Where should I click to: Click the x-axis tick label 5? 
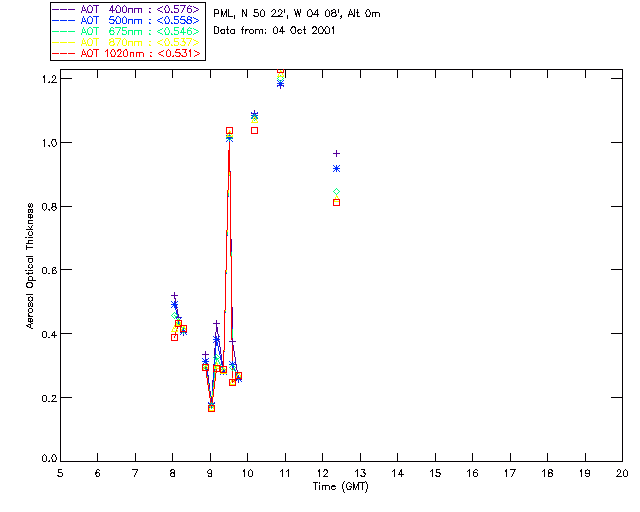[60, 473]
